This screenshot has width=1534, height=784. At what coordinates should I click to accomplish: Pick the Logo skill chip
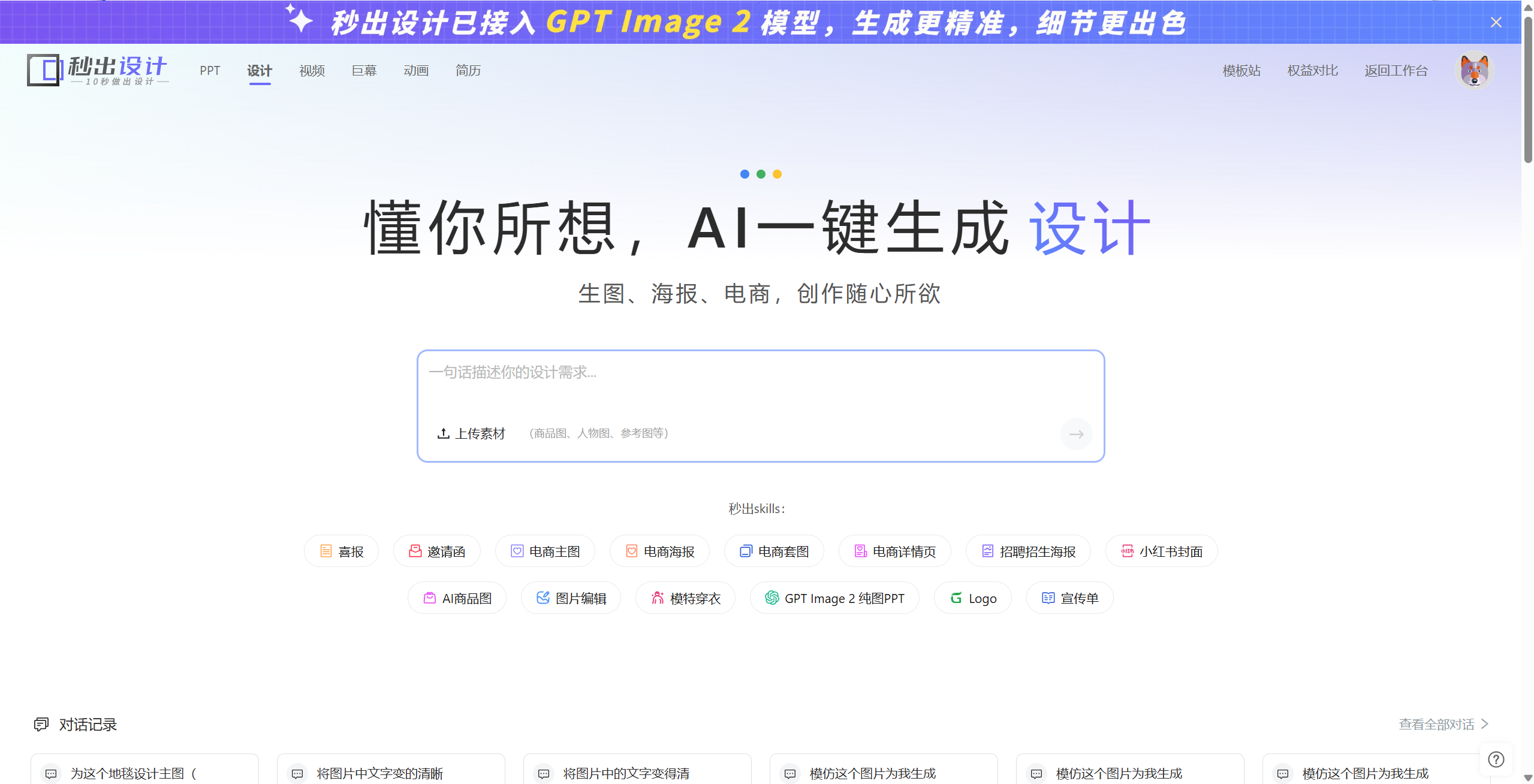click(973, 598)
